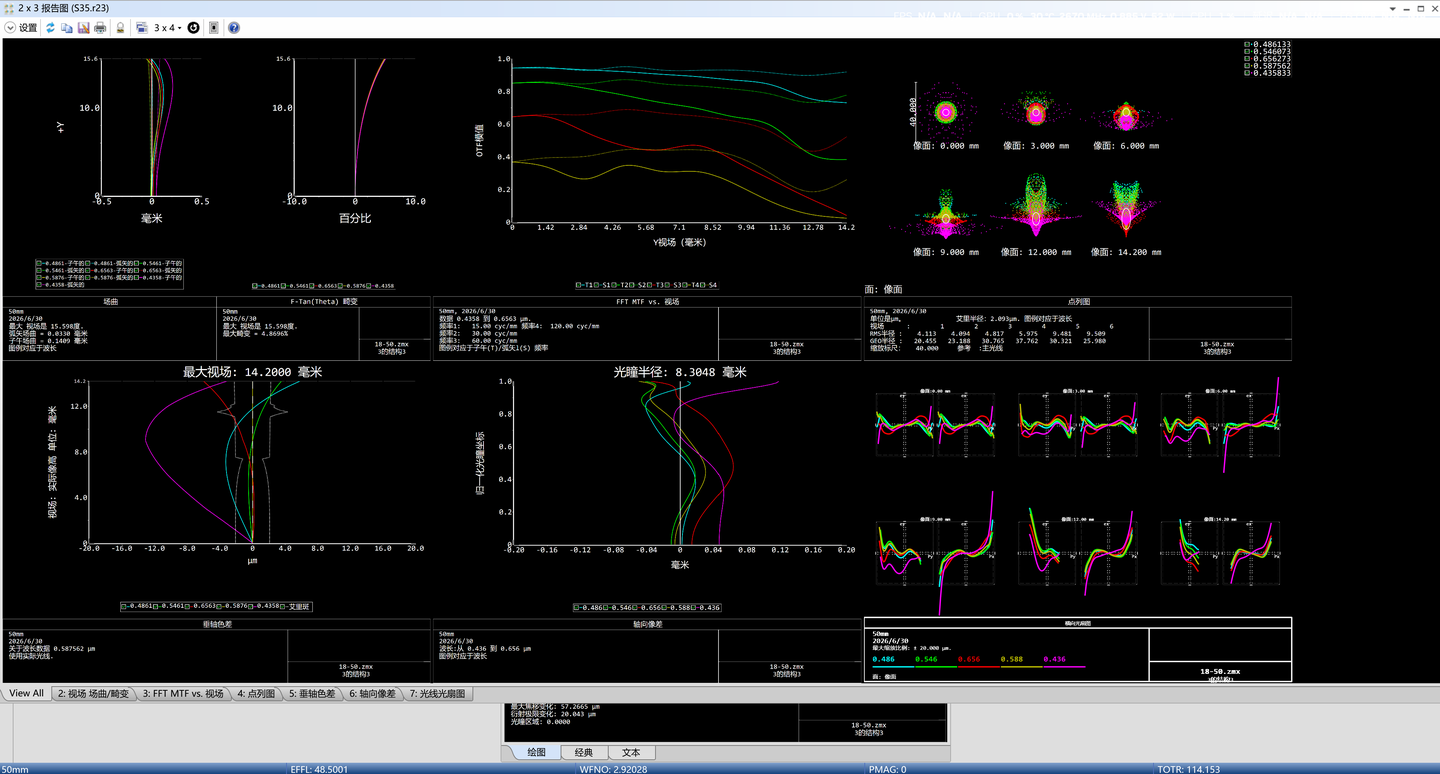The height and width of the screenshot is (774, 1440).
Task: Click the 垂轴色差 panel title
Action: (216, 624)
